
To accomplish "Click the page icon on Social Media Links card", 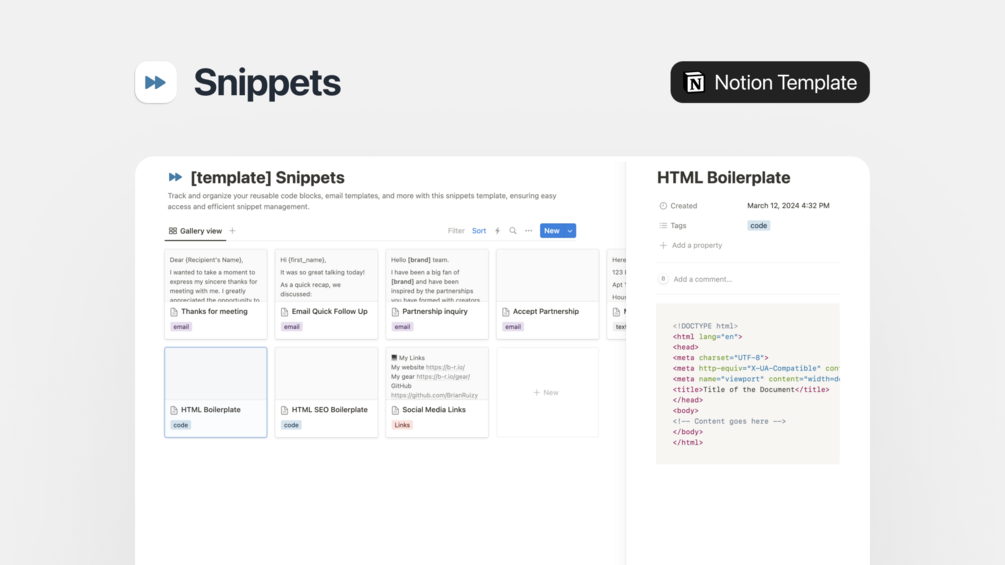I will coord(395,410).
